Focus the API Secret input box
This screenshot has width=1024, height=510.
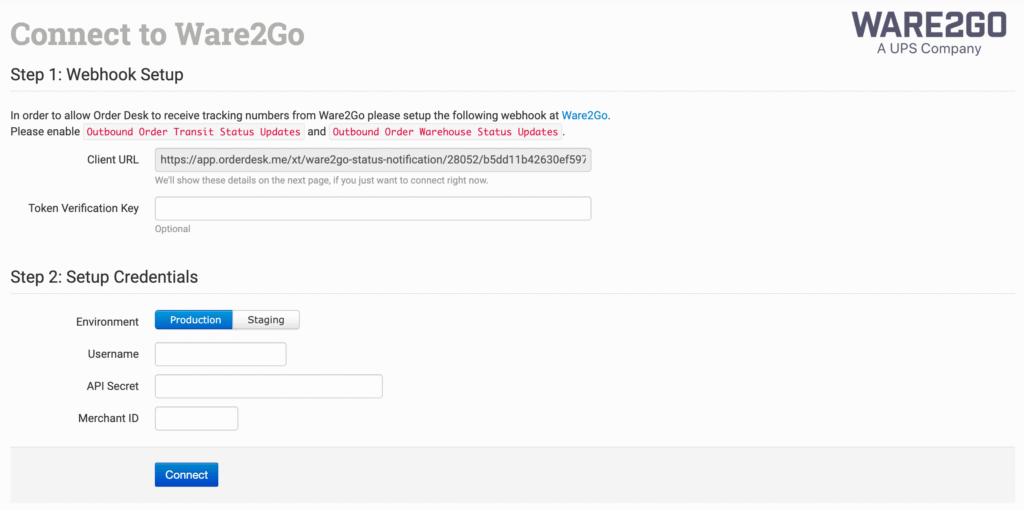pos(269,386)
